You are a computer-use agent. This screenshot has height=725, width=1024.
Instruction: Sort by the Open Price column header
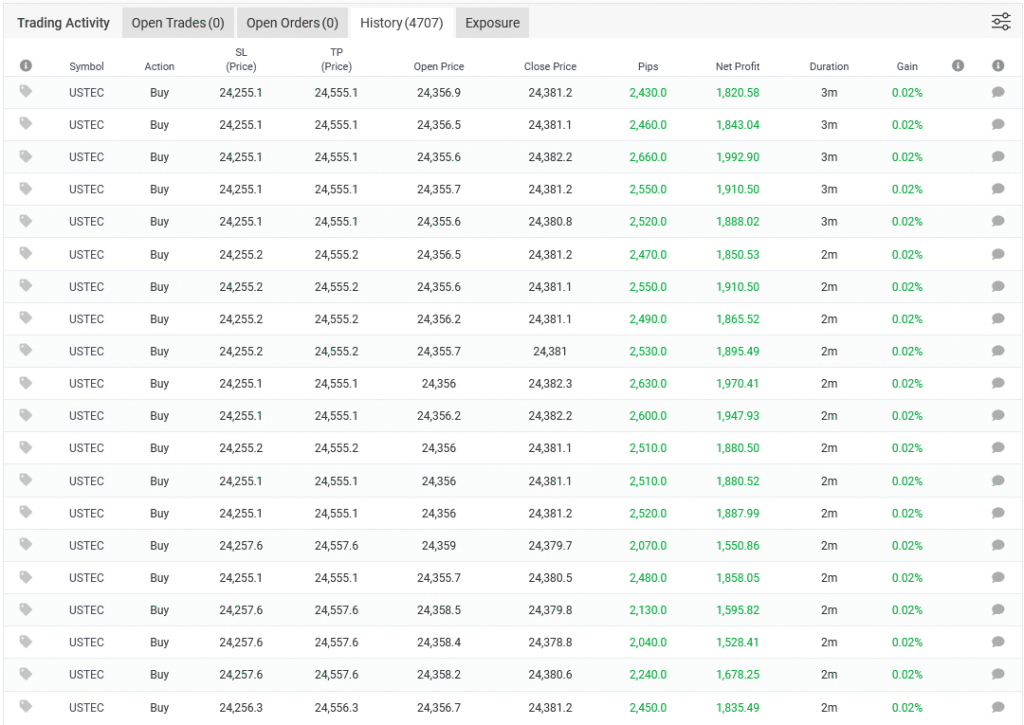pos(438,67)
